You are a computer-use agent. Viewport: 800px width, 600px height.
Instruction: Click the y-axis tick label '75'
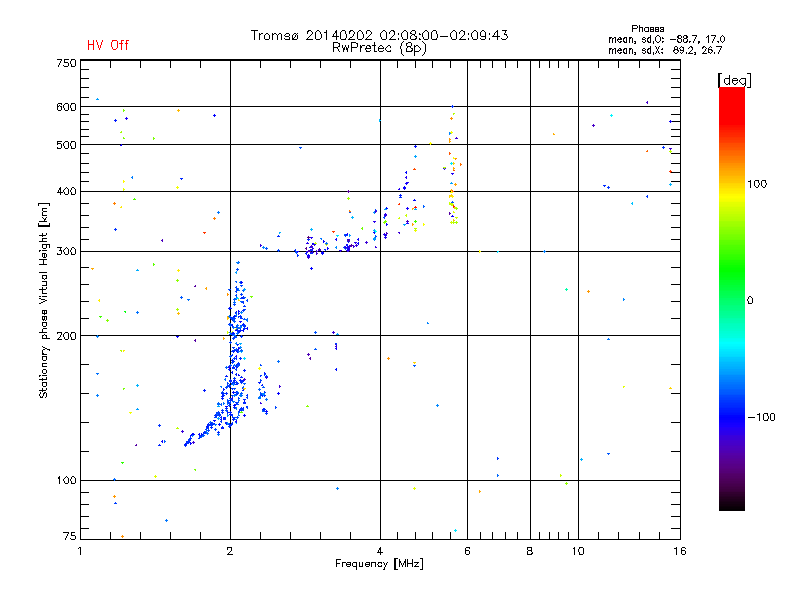click(x=70, y=536)
